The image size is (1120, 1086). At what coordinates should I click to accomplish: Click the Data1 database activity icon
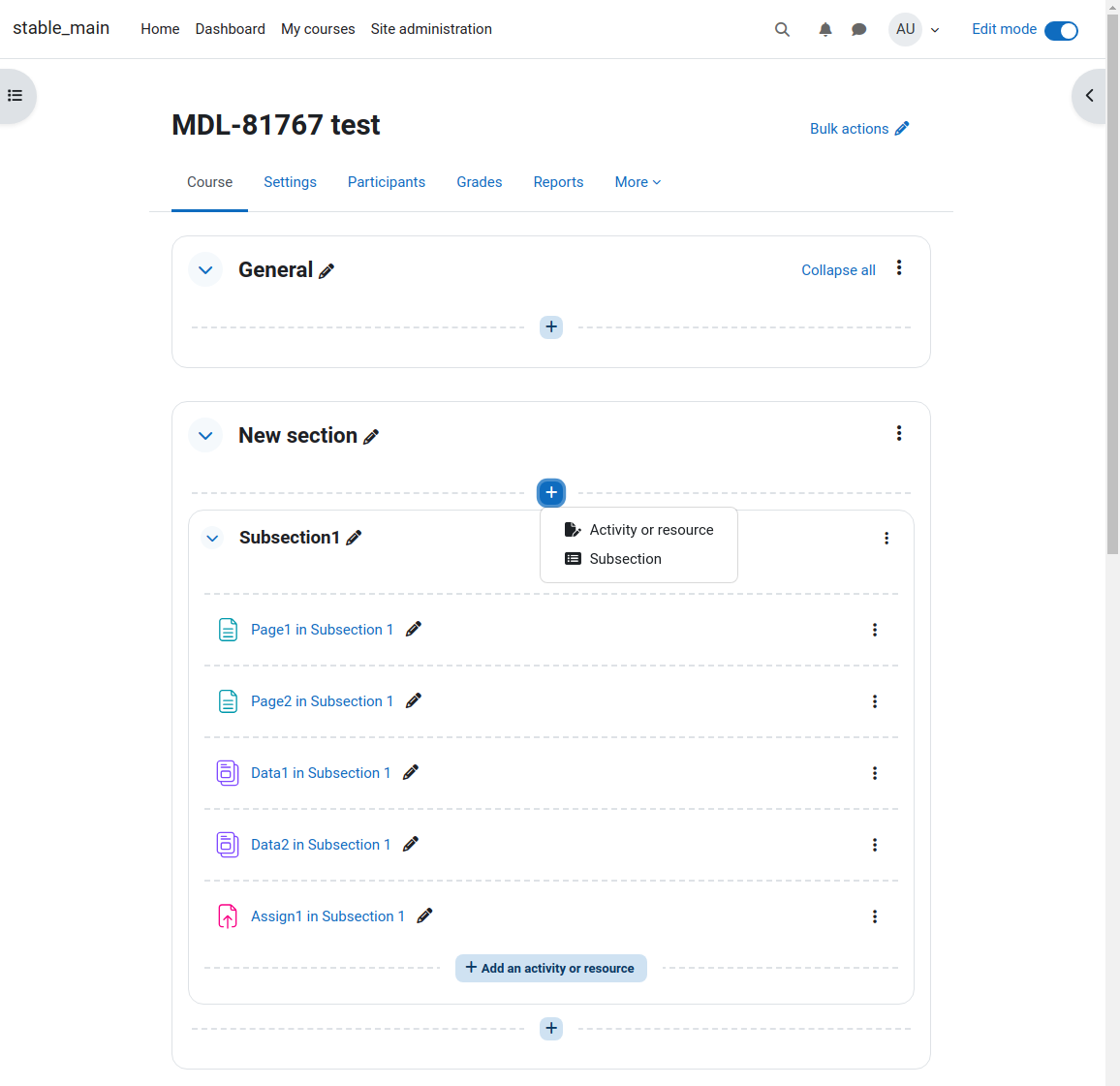coord(228,773)
